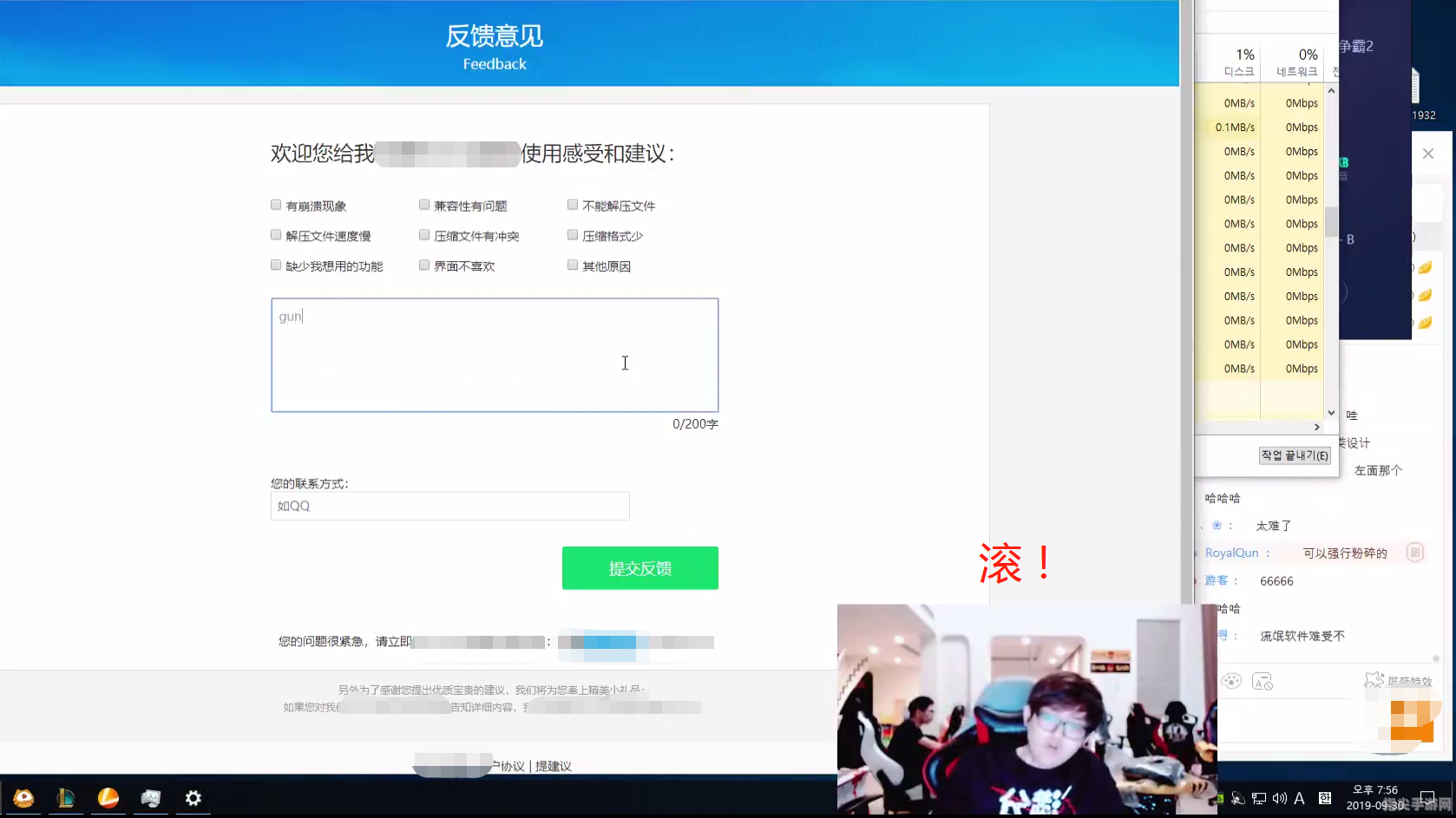Click the tray icon left of the network icon
1456x818 pixels.
[x=1238, y=799]
